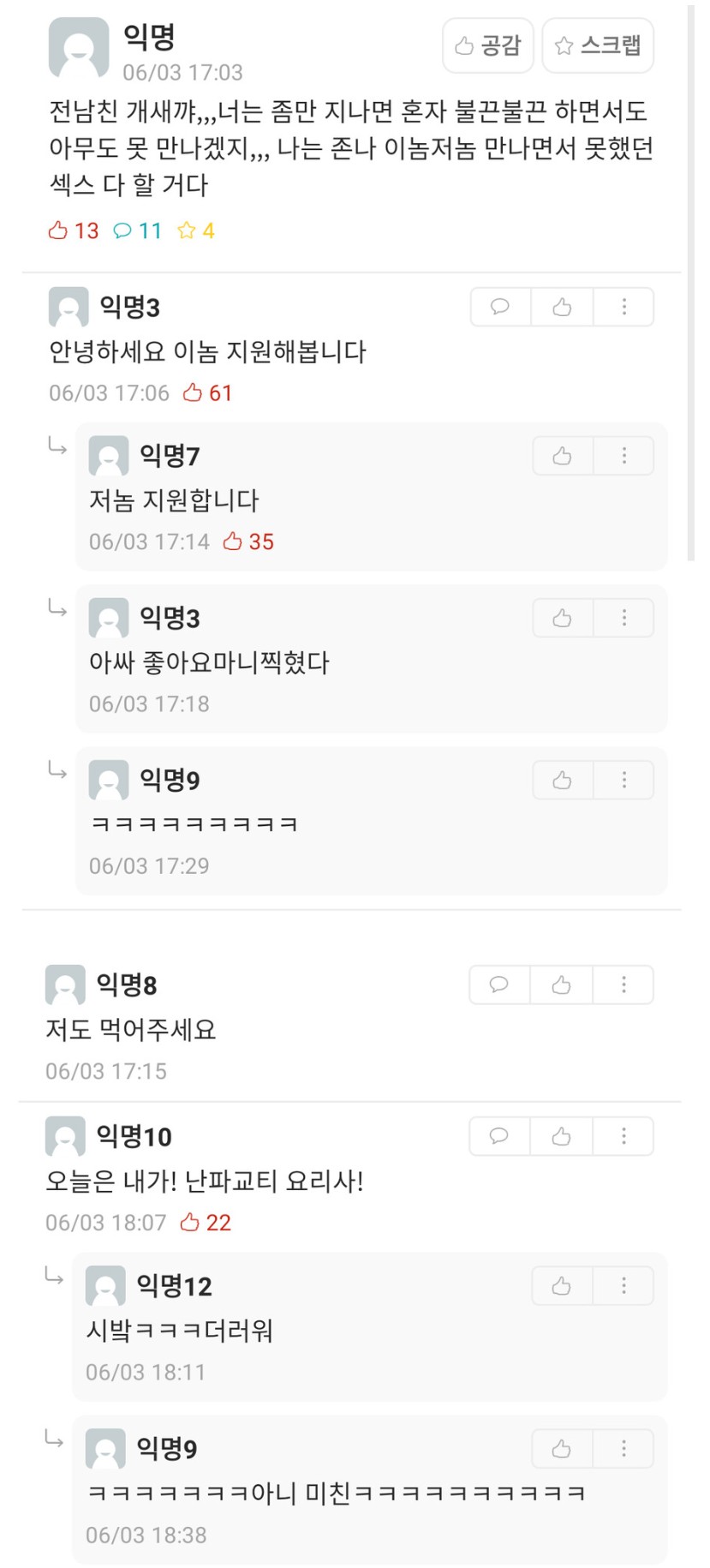Click the 공감 button on the post
The image size is (710, 1568).
point(487,45)
